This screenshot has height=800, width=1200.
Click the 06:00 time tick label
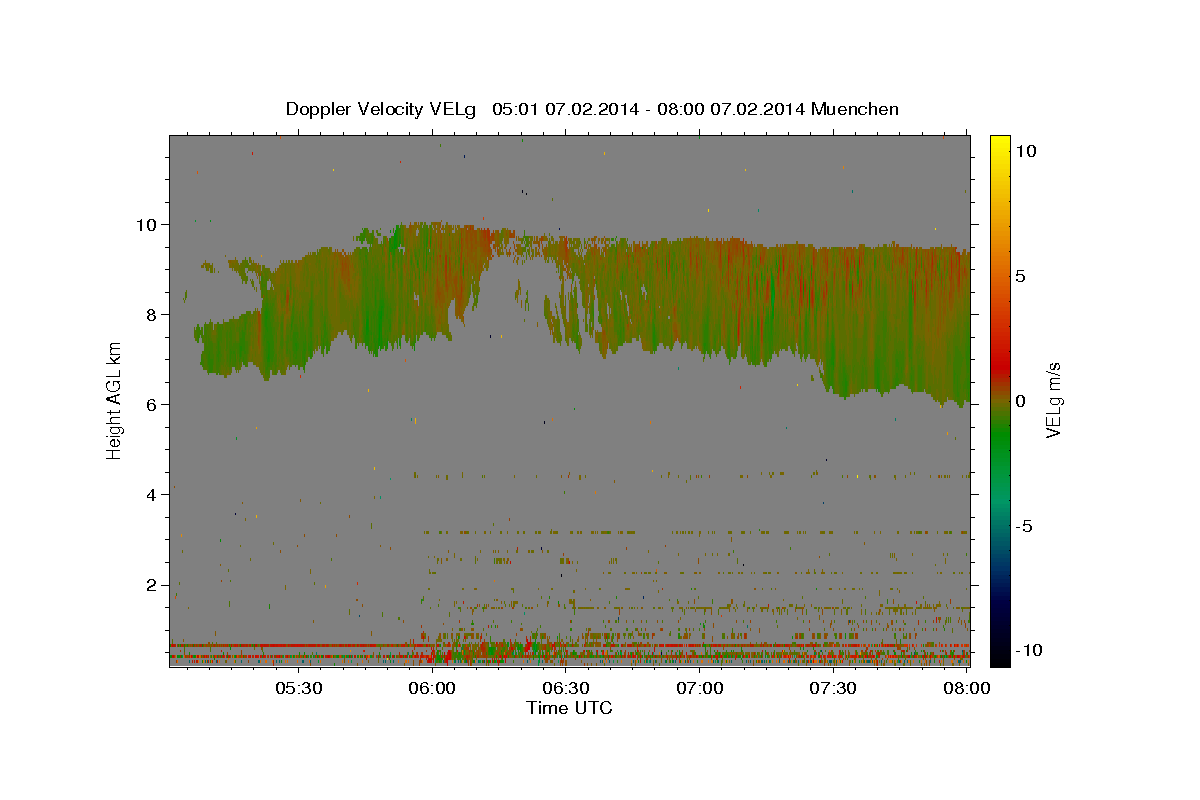point(432,688)
